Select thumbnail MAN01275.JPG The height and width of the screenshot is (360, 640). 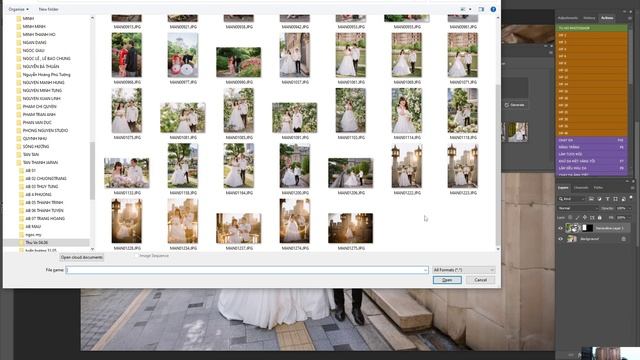click(351, 229)
